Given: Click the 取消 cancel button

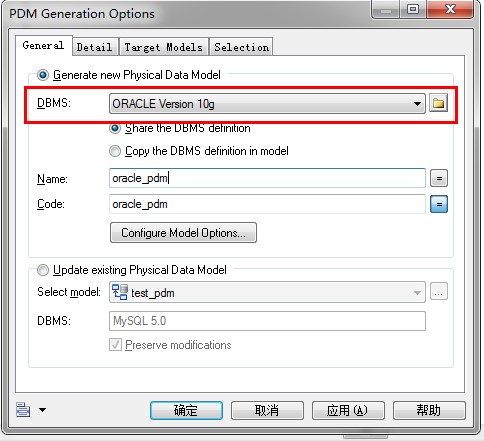Looking at the screenshot, I should pyautogui.click(x=267, y=410).
